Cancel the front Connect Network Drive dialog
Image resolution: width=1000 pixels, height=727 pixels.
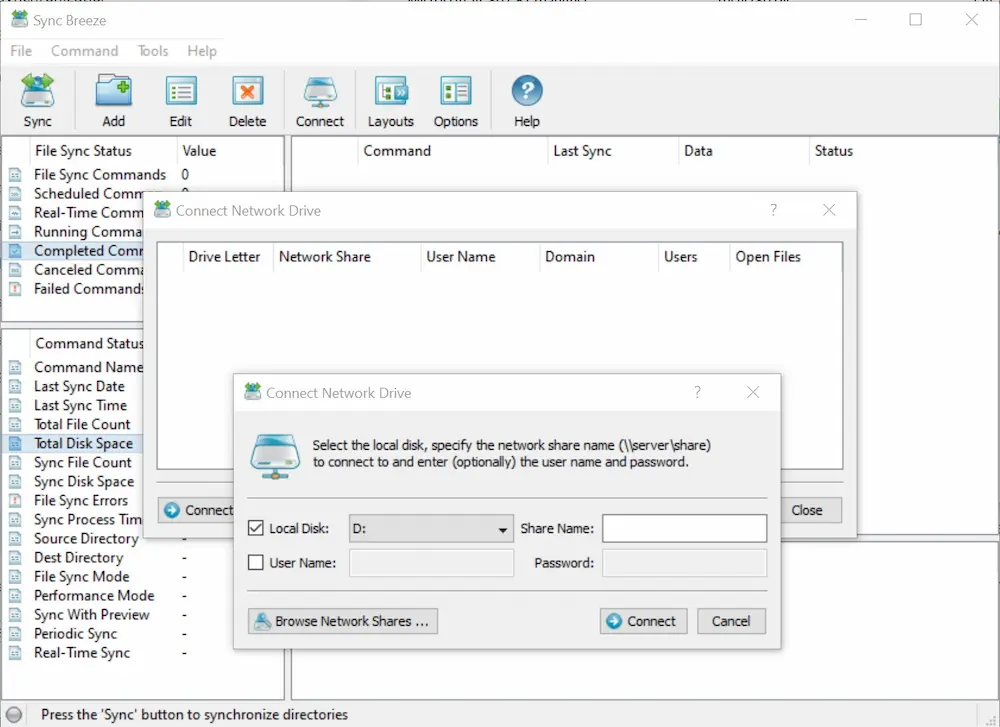click(x=731, y=621)
